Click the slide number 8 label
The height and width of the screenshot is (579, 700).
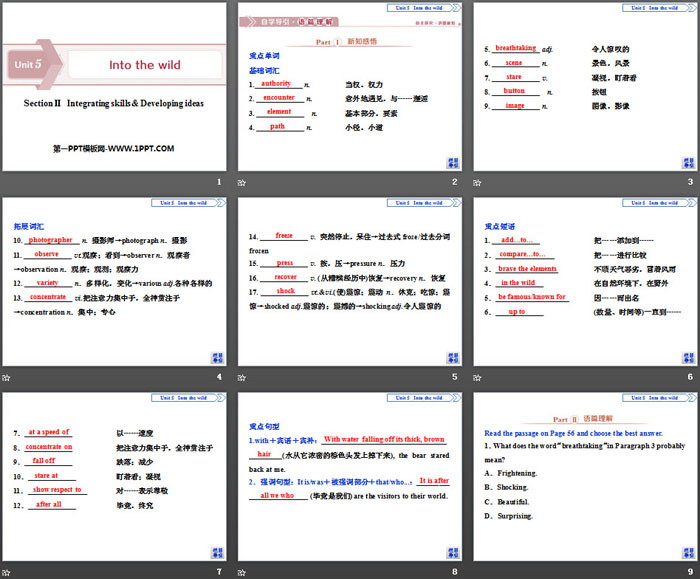pyautogui.click(x=454, y=571)
